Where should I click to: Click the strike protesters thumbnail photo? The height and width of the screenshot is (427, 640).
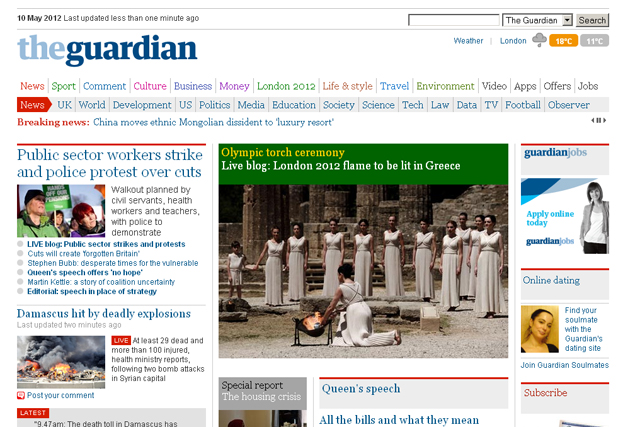(x=61, y=211)
